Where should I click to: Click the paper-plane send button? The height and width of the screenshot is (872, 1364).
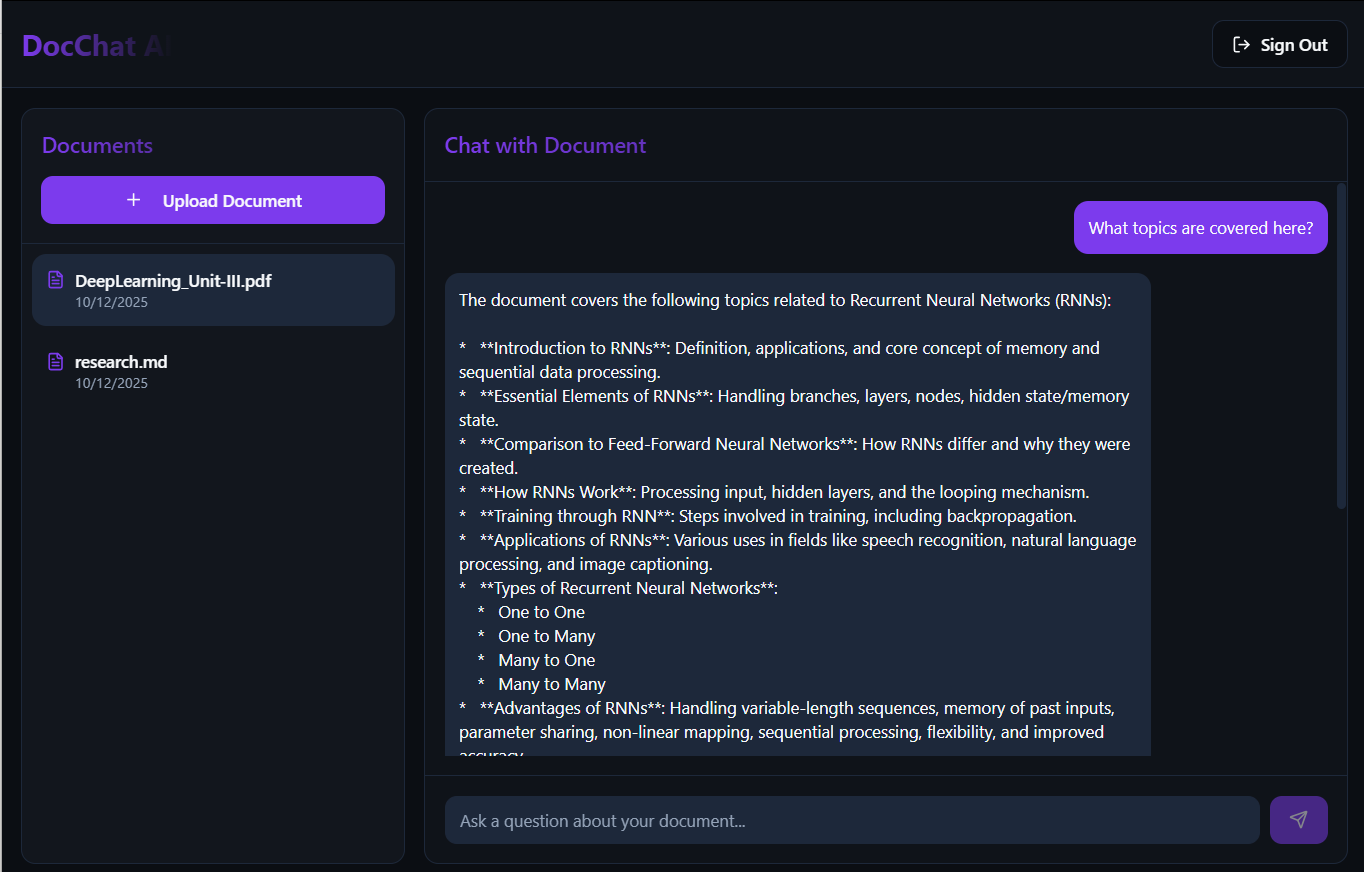click(x=1298, y=820)
